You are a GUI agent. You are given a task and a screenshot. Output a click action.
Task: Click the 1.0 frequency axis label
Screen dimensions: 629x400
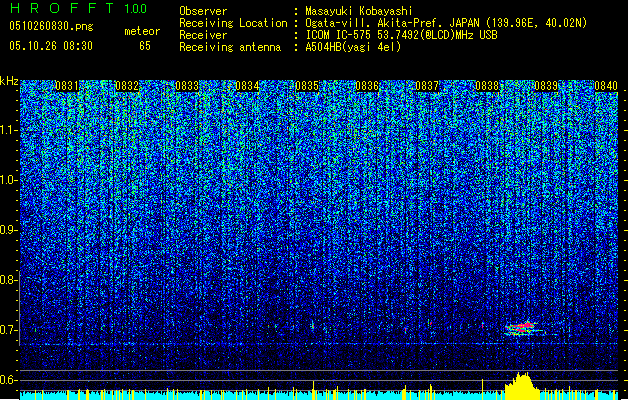coord(9,180)
